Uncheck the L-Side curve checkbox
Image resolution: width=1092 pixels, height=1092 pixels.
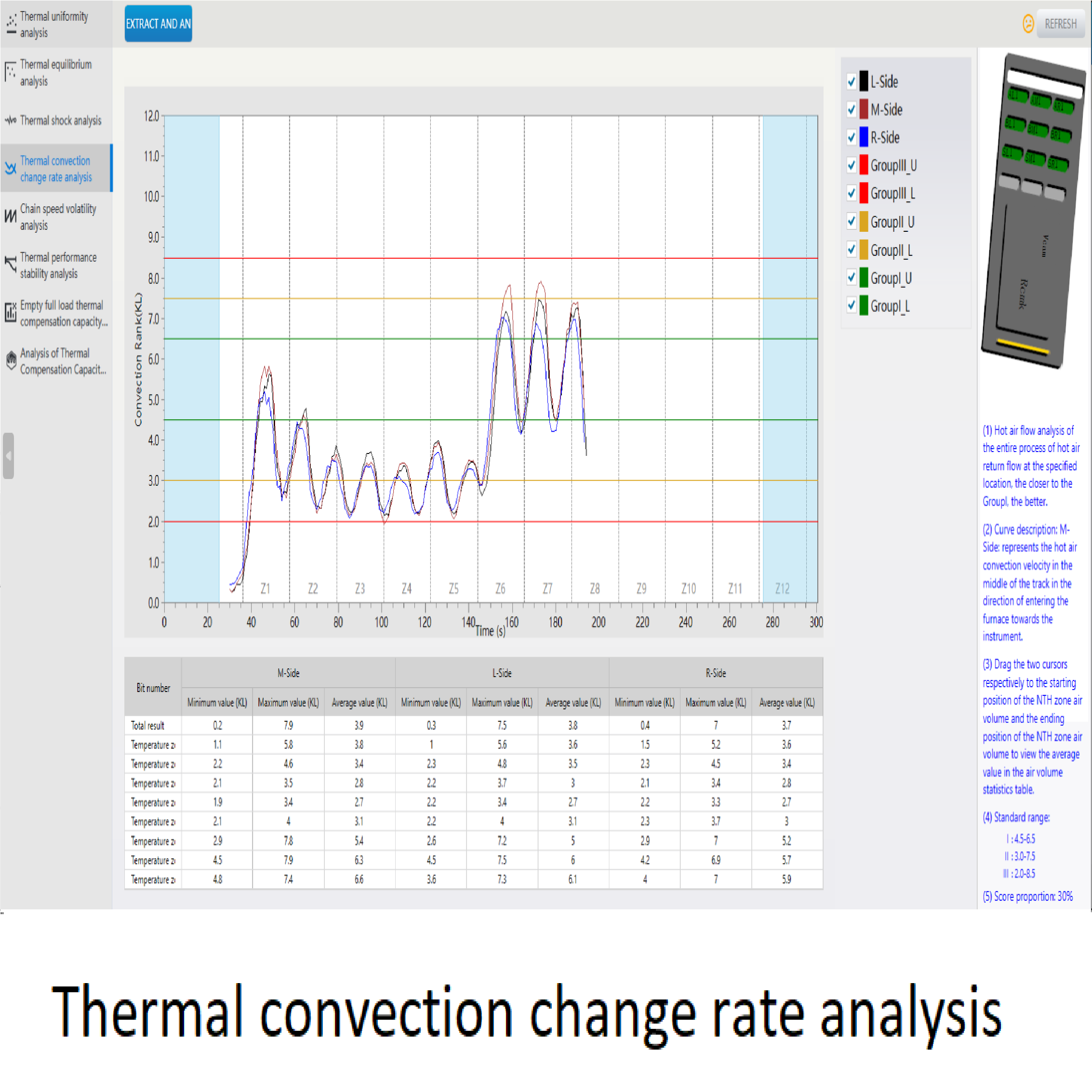pos(851,81)
